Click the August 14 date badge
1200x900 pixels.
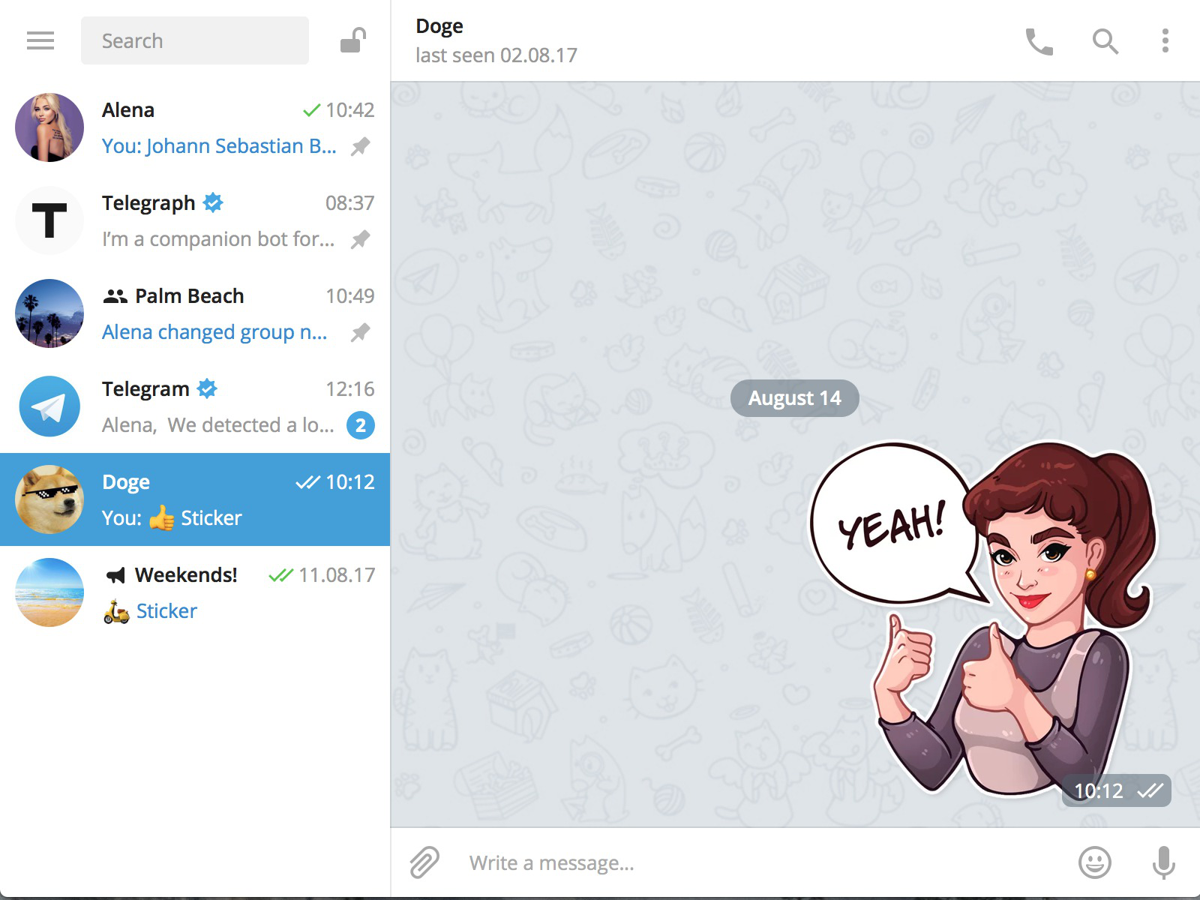[795, 398]
